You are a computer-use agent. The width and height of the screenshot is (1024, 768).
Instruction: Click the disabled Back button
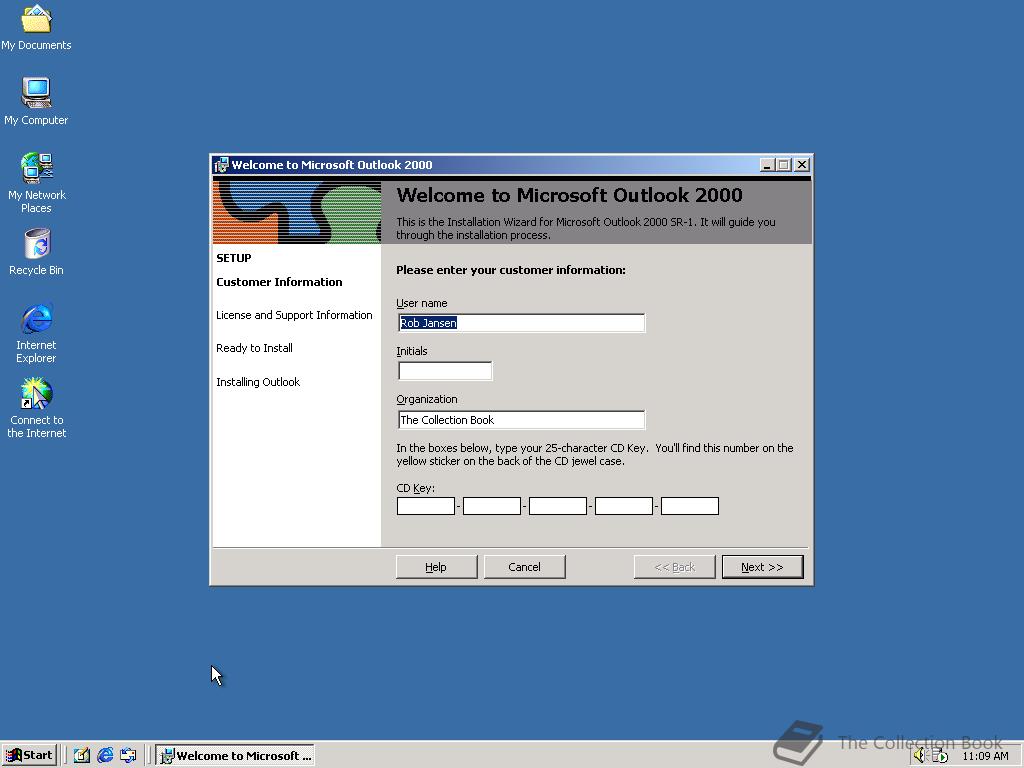point(675,567)
